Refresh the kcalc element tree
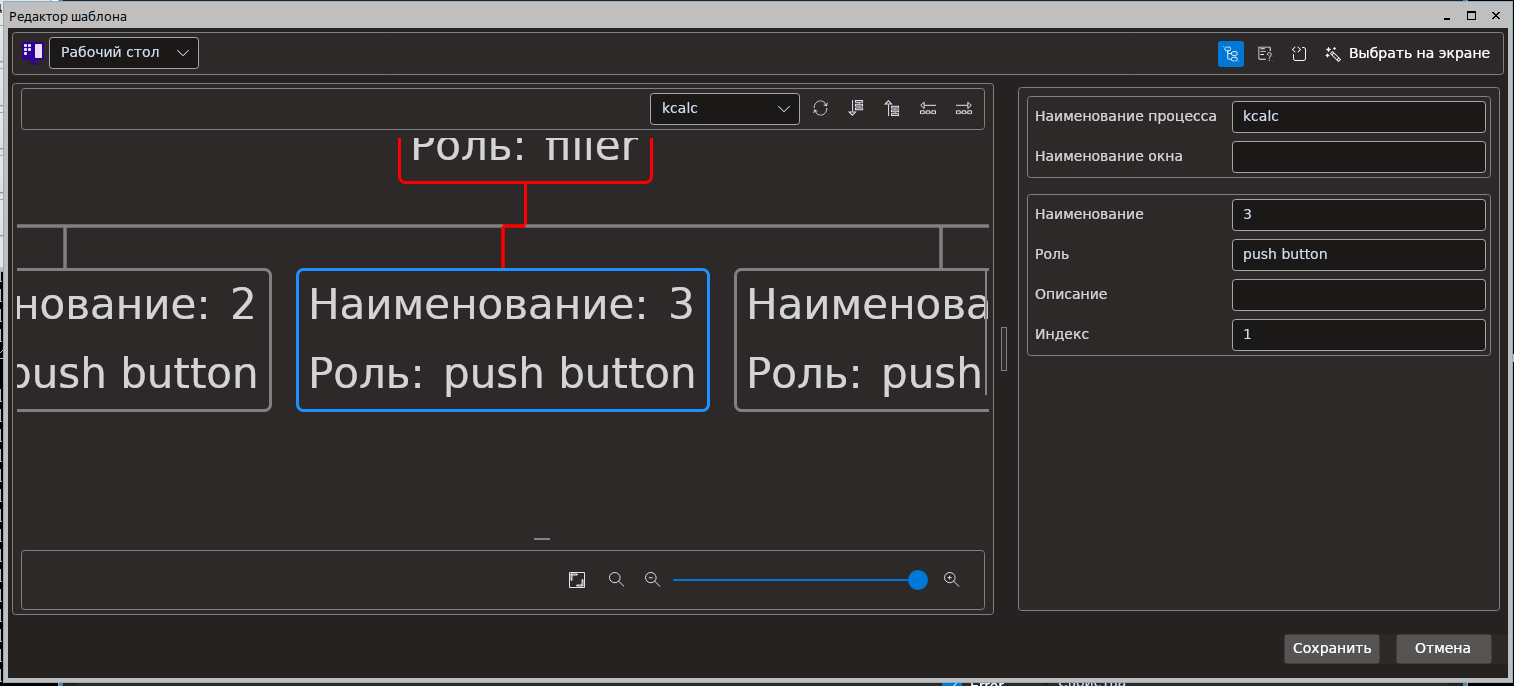This screenshot has height=686, width=1514. point(820,108)
